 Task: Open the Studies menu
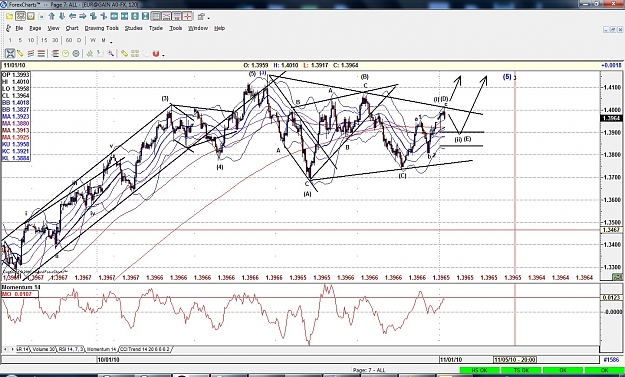(x=134, y=28)
